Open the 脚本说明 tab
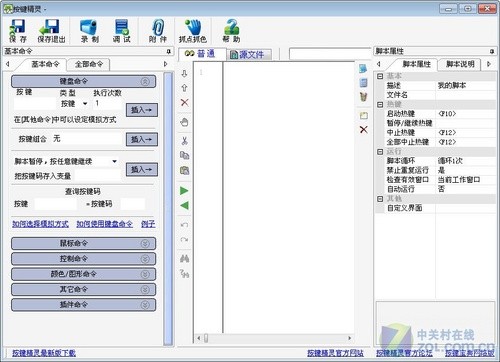 coord(460,64)
